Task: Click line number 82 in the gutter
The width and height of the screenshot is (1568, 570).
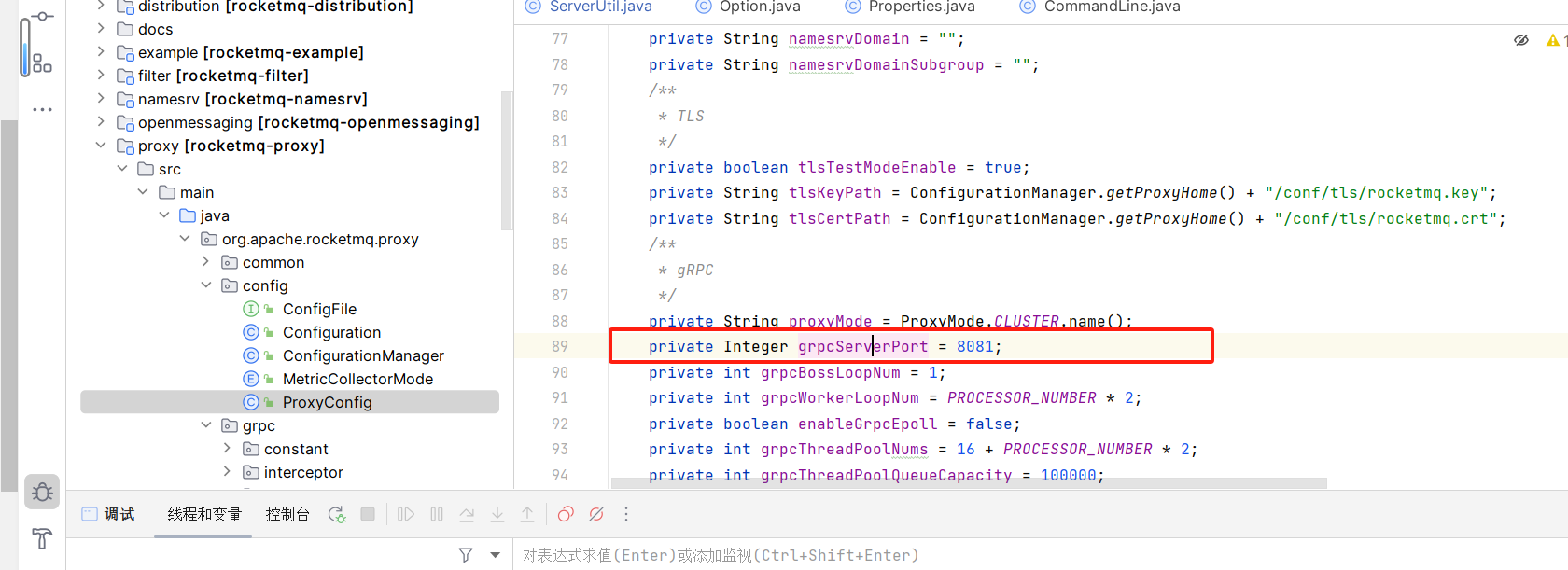Action: (x=560, y=167)
